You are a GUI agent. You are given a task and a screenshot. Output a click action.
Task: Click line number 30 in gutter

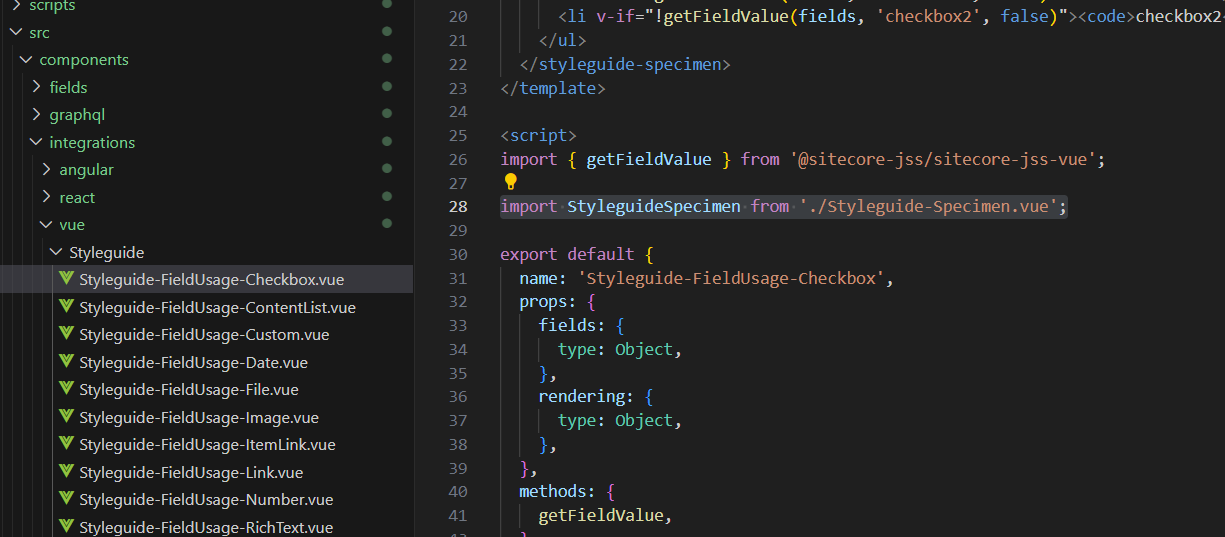point(458,254)
